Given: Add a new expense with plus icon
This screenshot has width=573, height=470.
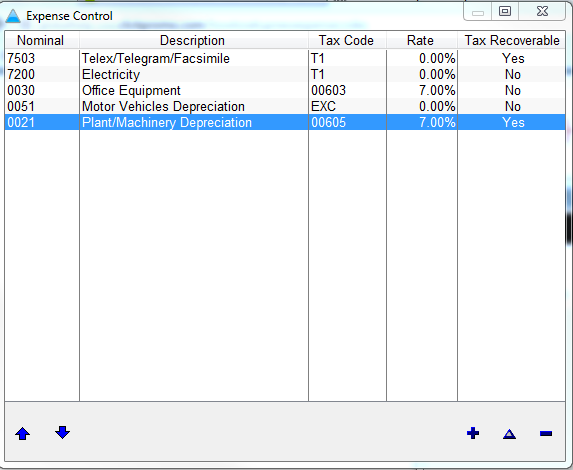Looking at the screenshot, I should click(473, 433).
